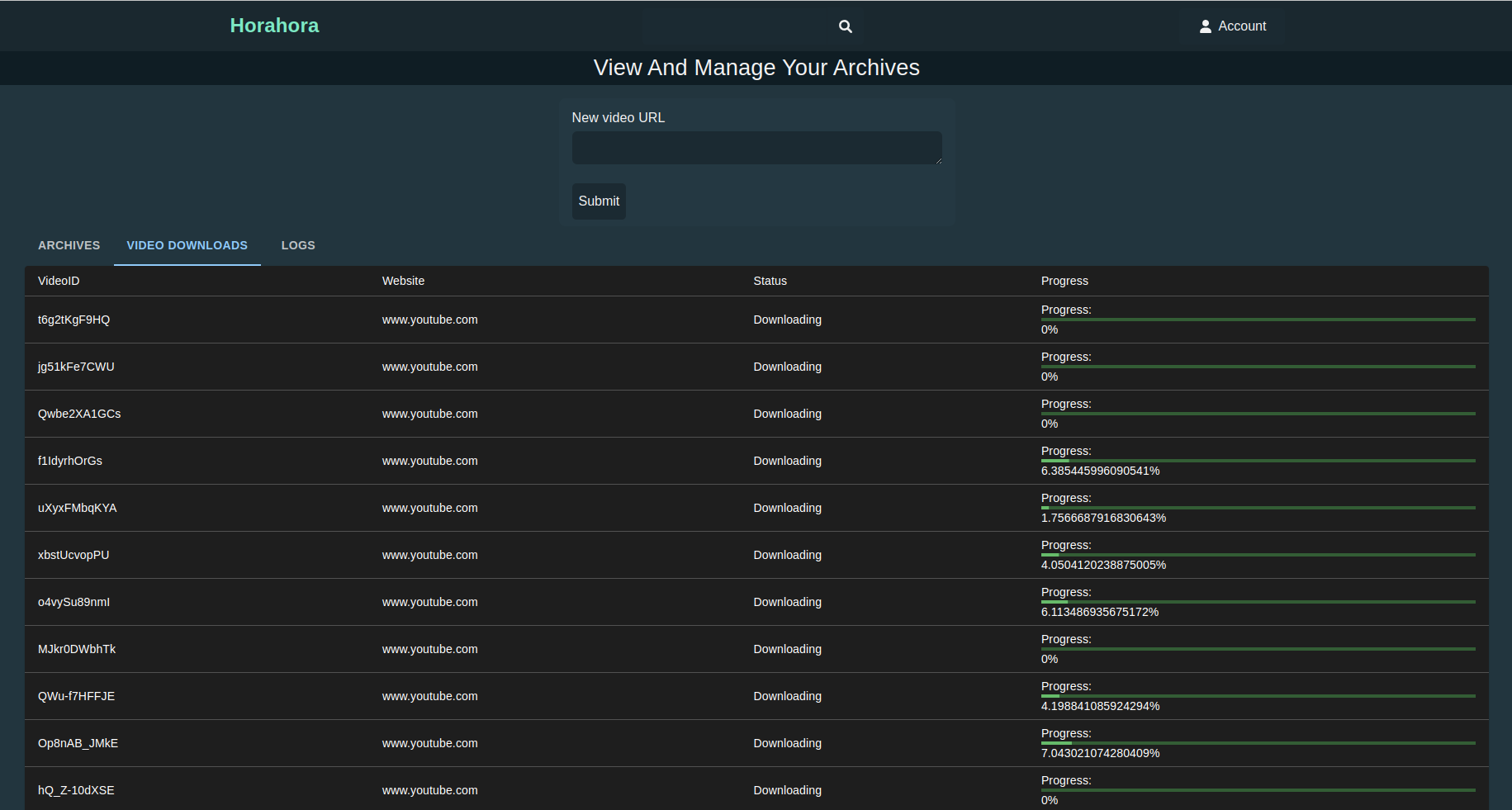The width and height of the screenshot is (1512, 810).
Task: Select video ID Qwbe2XA1GCs
Action: coord(79,414)
